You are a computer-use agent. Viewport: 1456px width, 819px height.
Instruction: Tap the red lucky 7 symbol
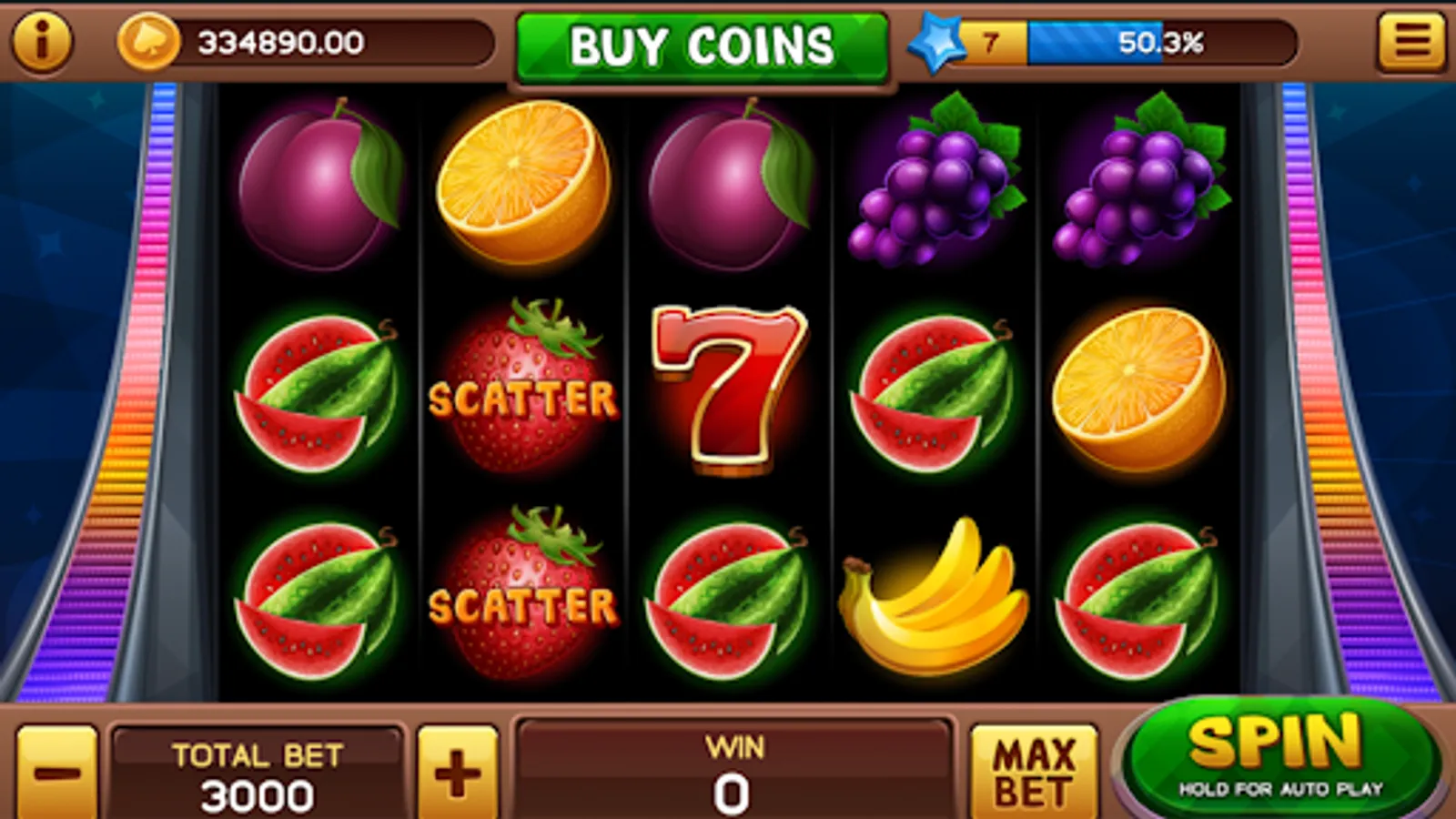[x=729, y=389]
